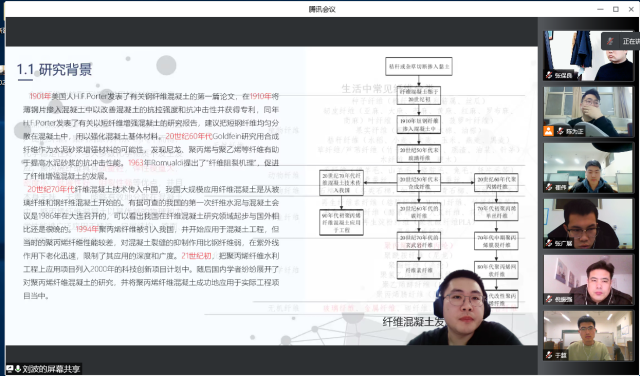Click muted mic icon on fourth participant tile

[550, 243]
